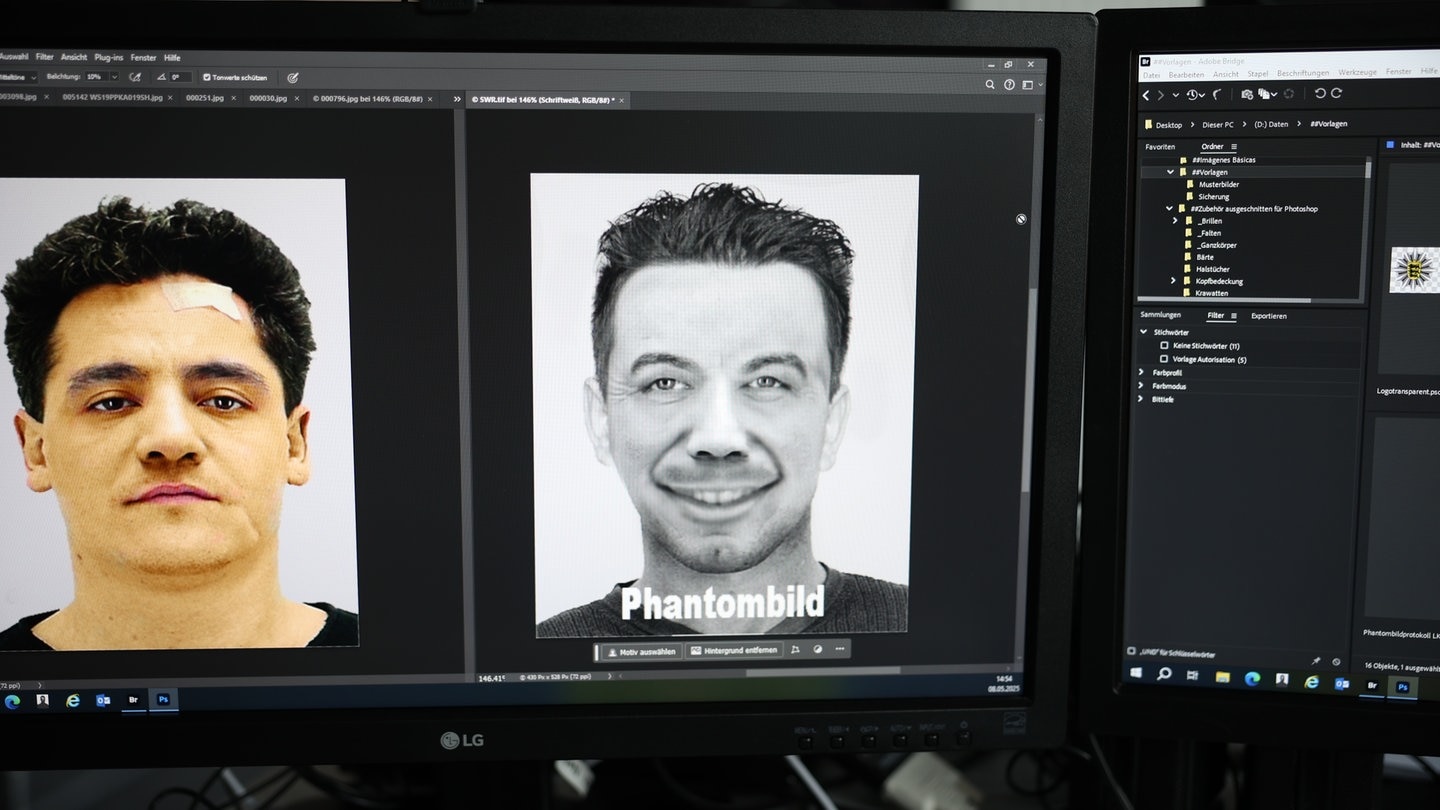The height and width of the screenshot is (810, 1440).
Task: Open Microsoft Edge from left taskbar
Action: tap(12, 701)
